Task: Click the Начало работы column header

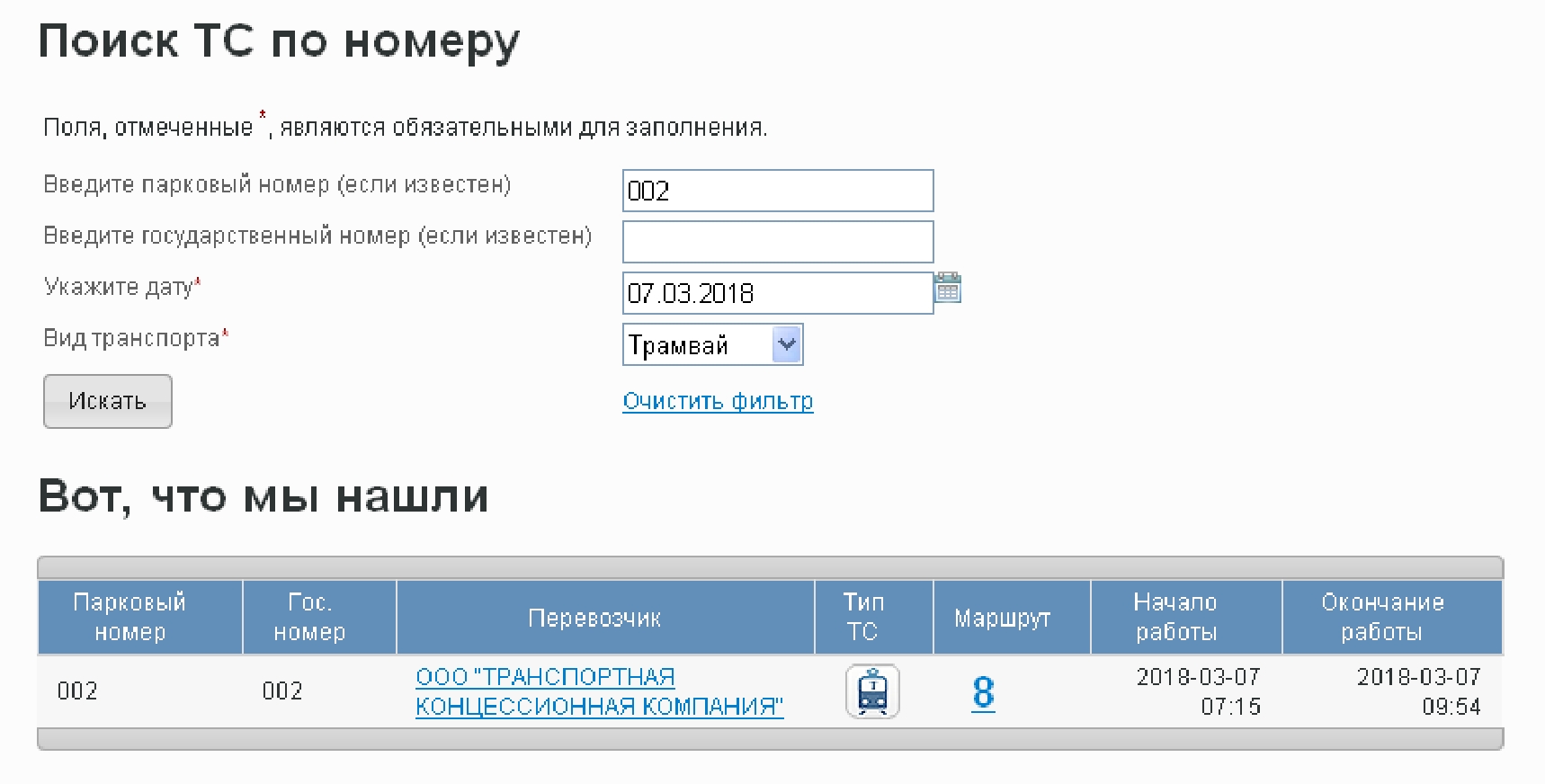Action: (x=1176, y=617)
